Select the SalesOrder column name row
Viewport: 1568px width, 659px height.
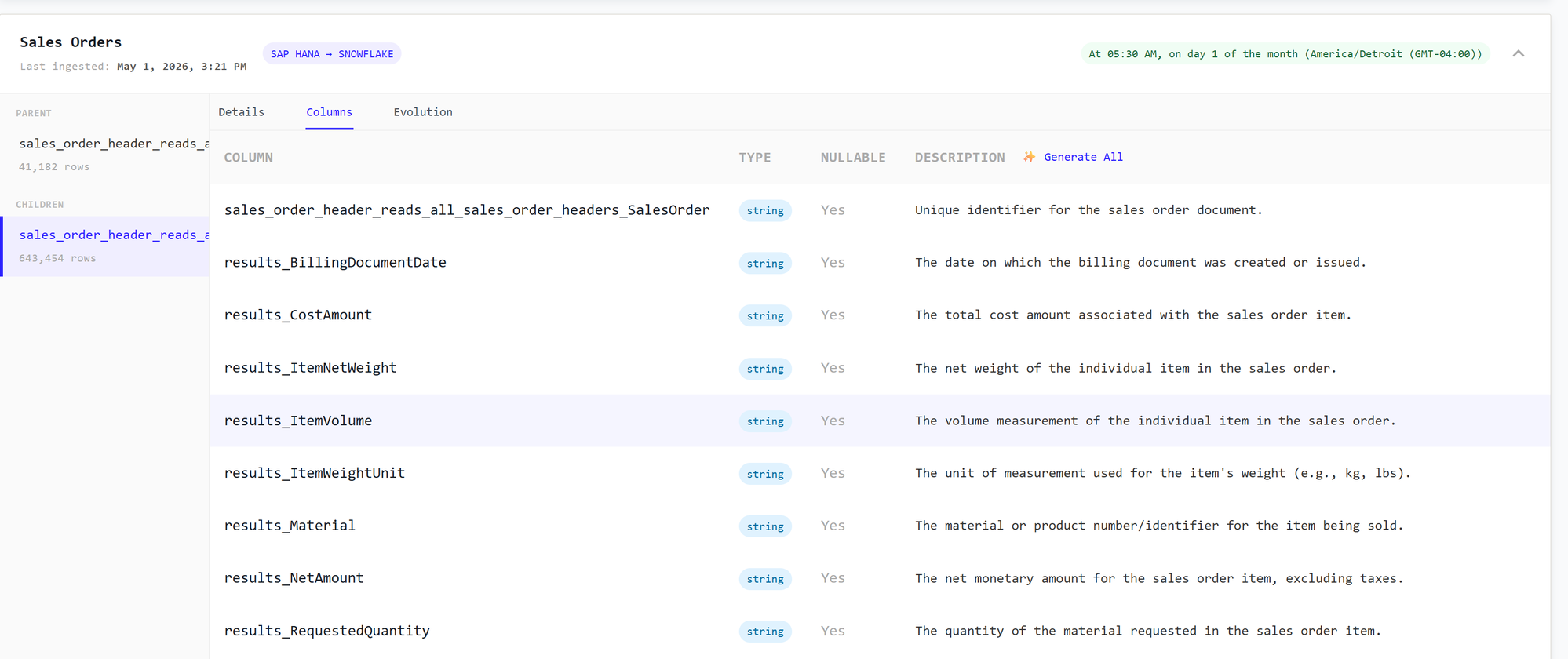467,209
